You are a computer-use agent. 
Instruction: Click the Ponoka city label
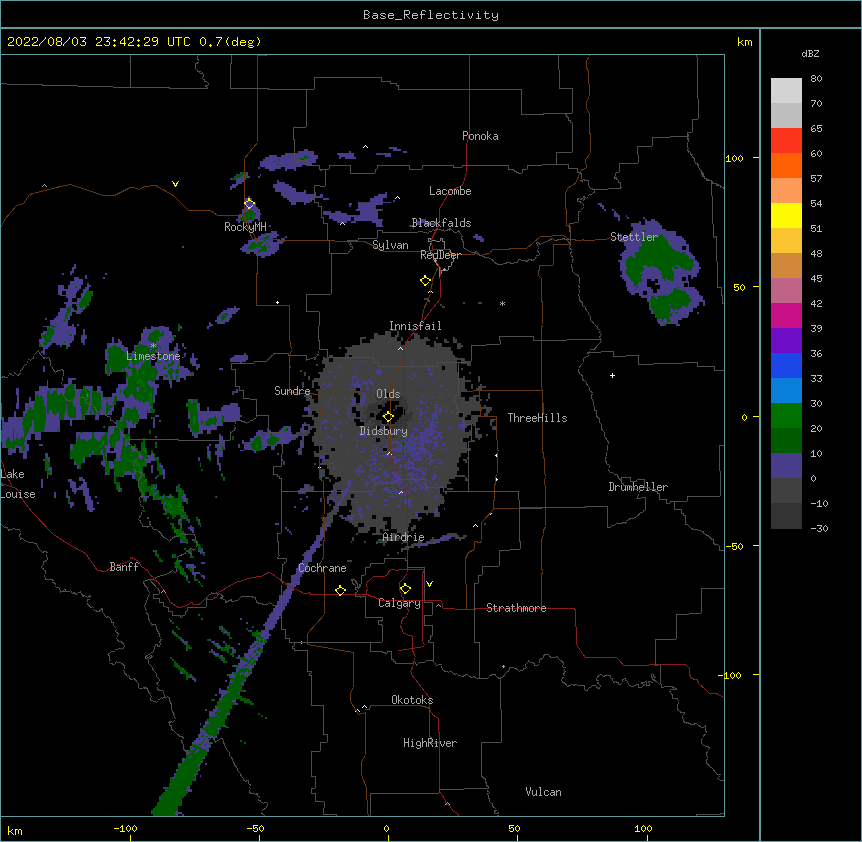[x=480, y=136]
